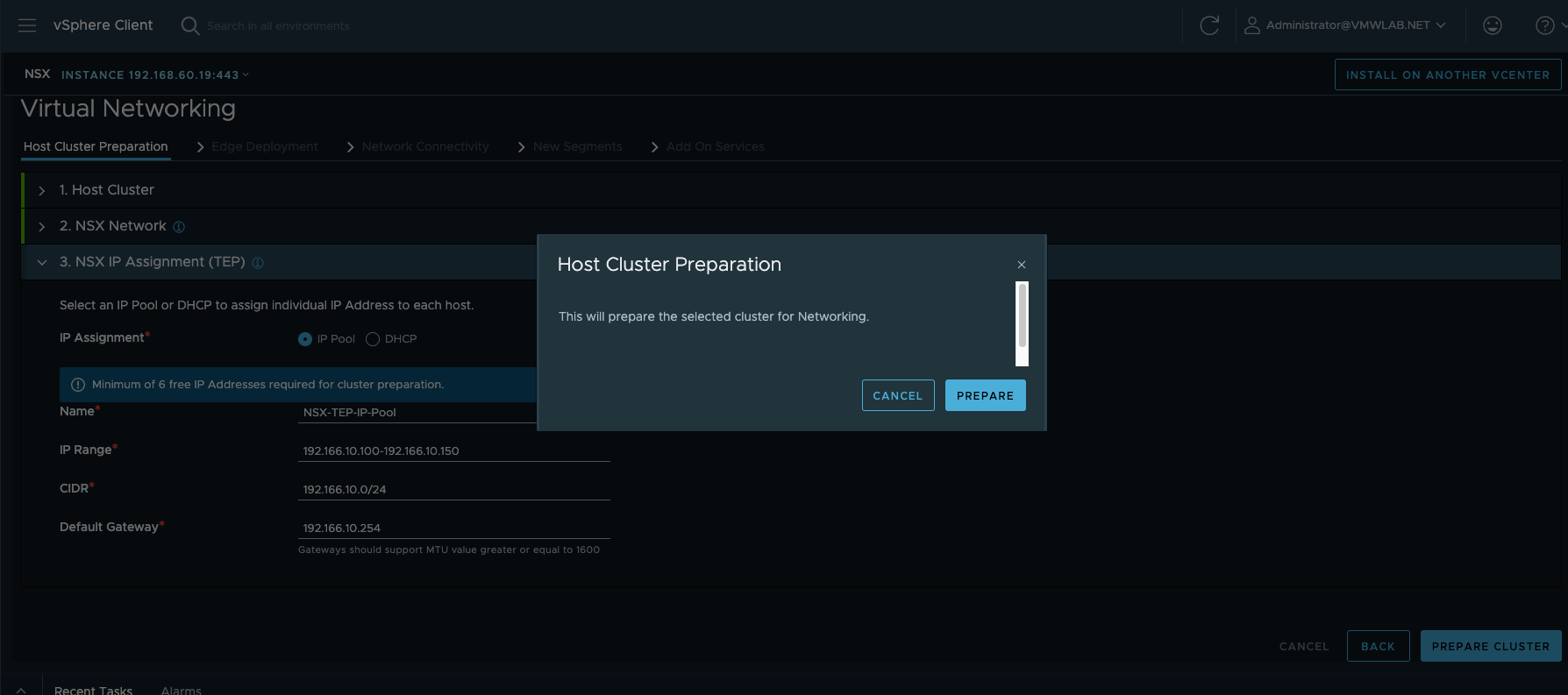The height and width of the screenshot is (695, 1568).
Task: Click the info icon next to NSX IP Assignment (TEP)
Action: coord(258,263)
